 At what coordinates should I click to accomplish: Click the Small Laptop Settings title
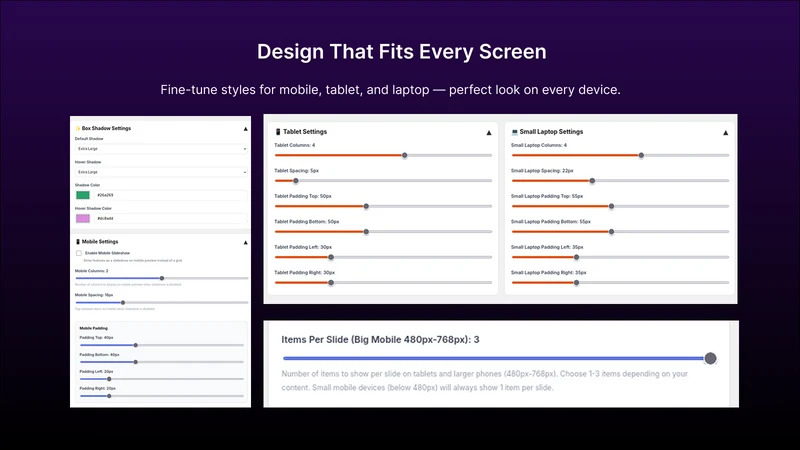click(551, 132)
